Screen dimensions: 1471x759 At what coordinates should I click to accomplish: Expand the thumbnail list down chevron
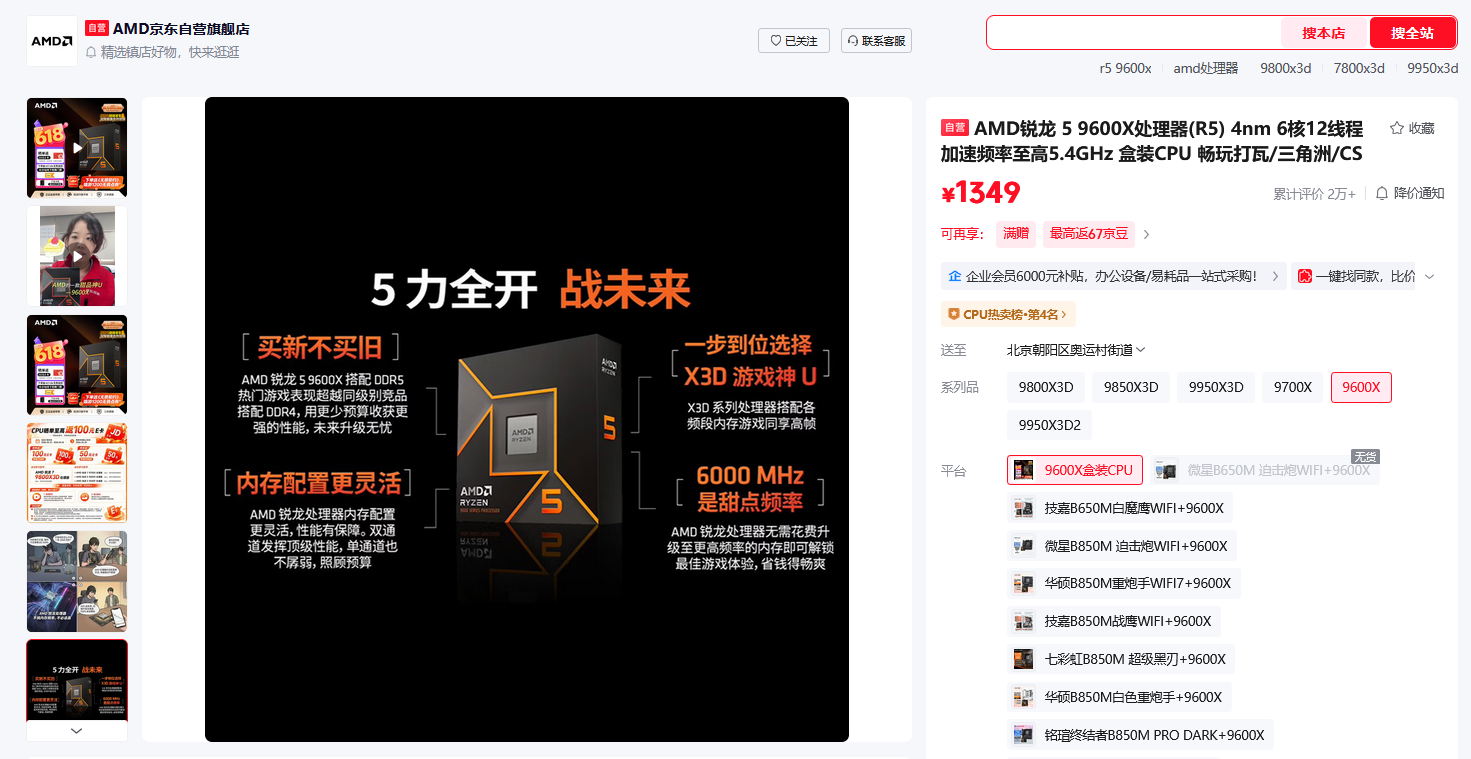(77, 730)
